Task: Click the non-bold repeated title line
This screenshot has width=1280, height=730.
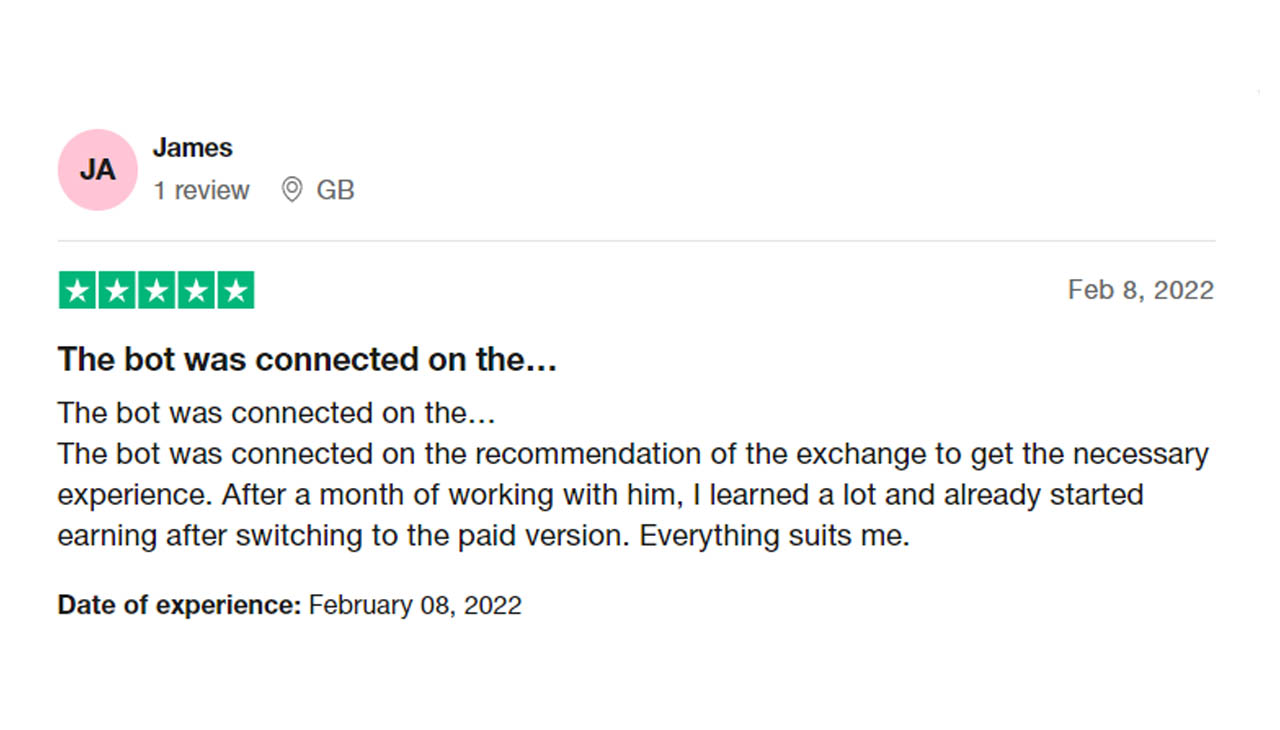Action: (276, 412)
